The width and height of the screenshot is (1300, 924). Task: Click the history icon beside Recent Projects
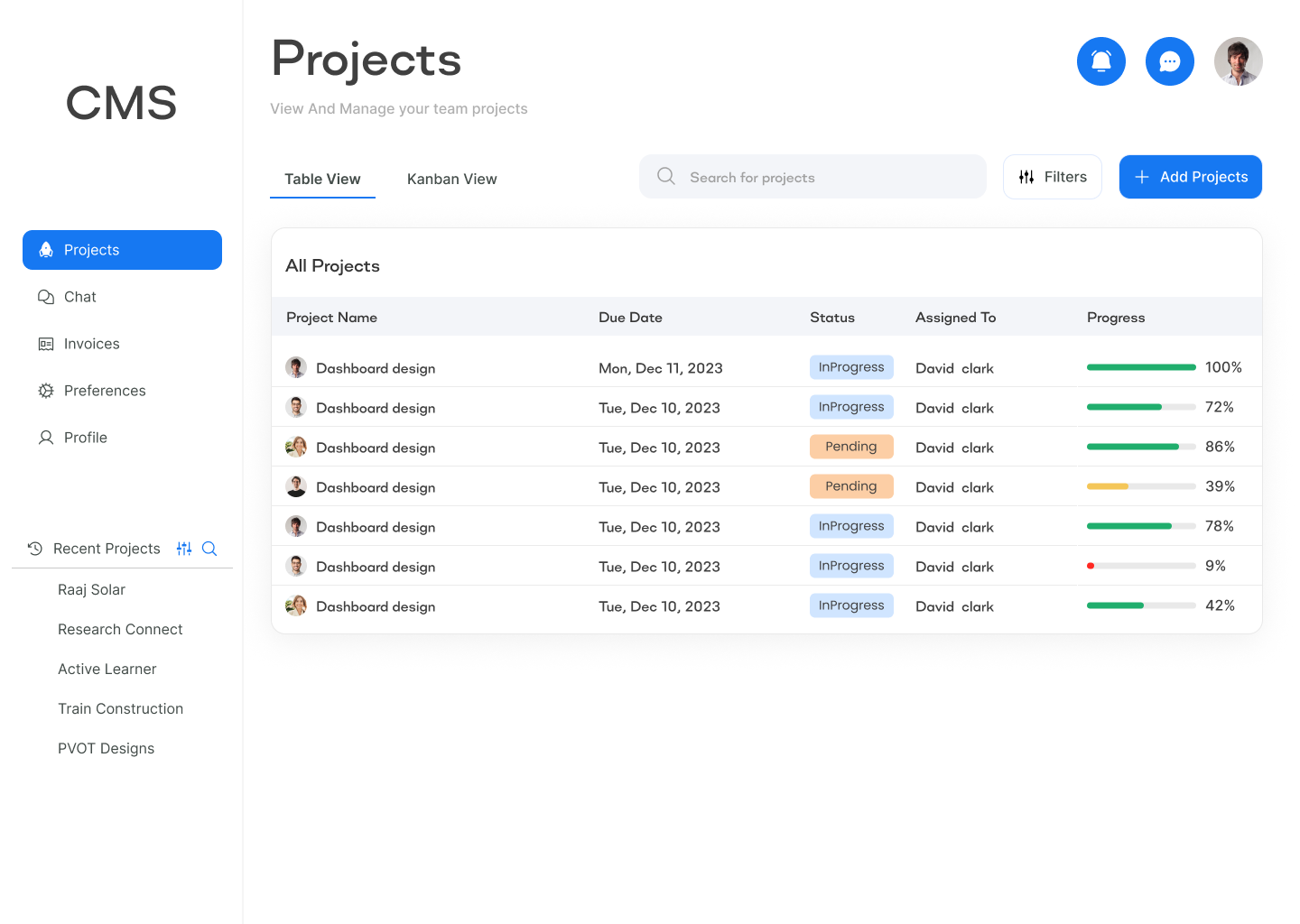pyautogui.click(x=34, y=548)
